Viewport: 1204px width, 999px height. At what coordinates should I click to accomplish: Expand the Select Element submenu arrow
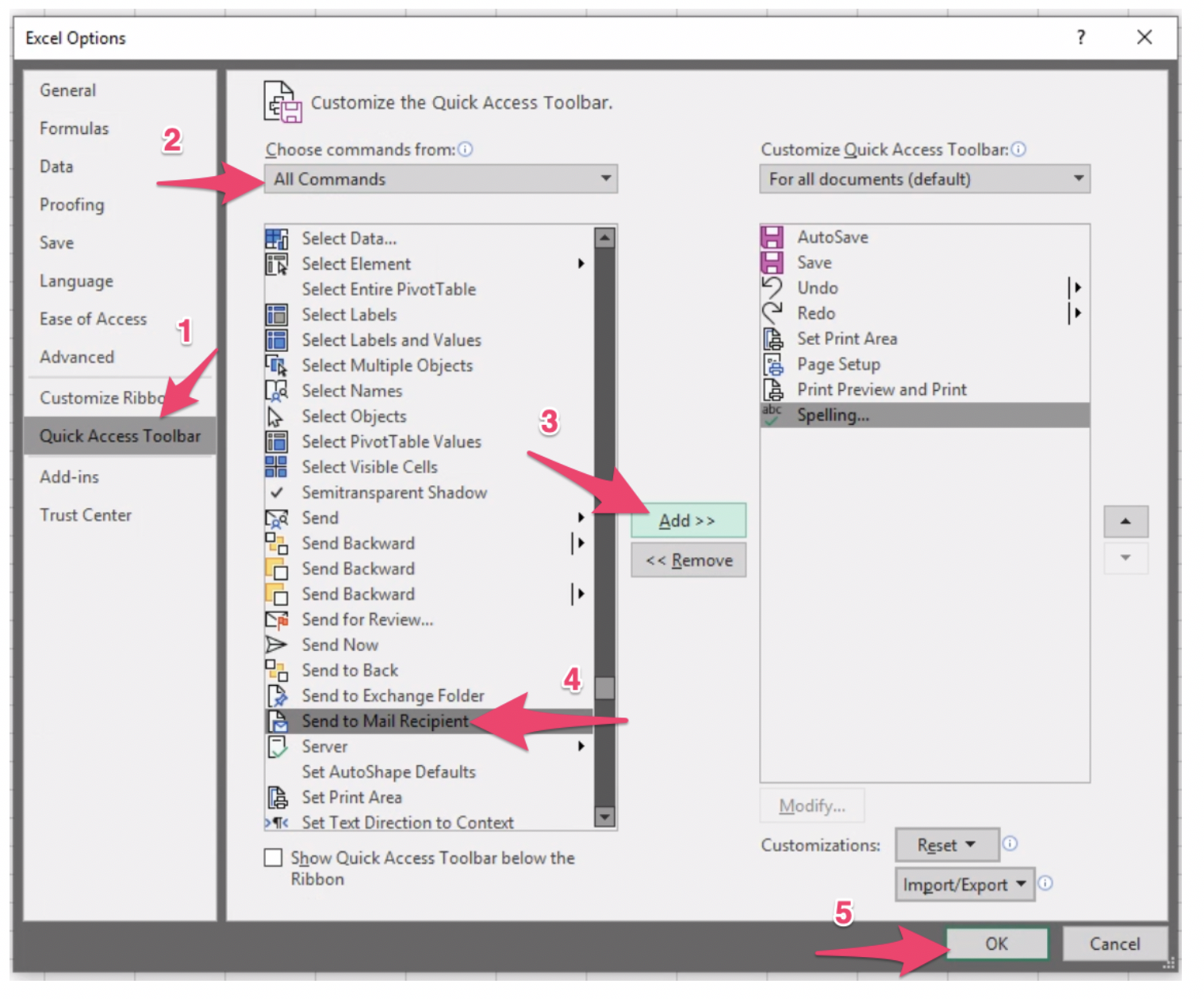[581, 264]
